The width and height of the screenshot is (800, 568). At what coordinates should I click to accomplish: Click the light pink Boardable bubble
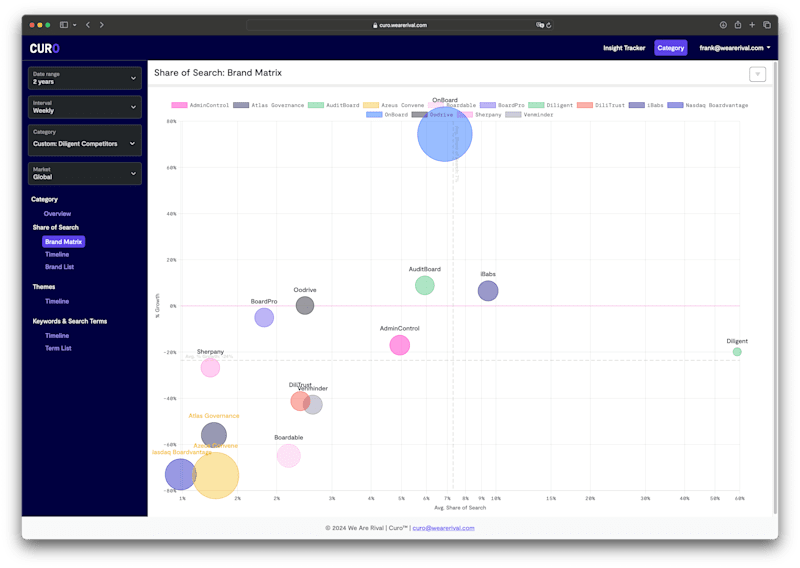(289, 456)
